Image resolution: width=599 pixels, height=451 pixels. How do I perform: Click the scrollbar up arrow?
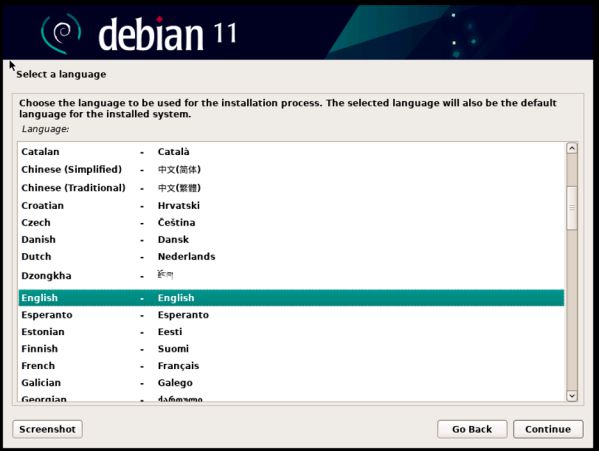[x=571, y=148]
